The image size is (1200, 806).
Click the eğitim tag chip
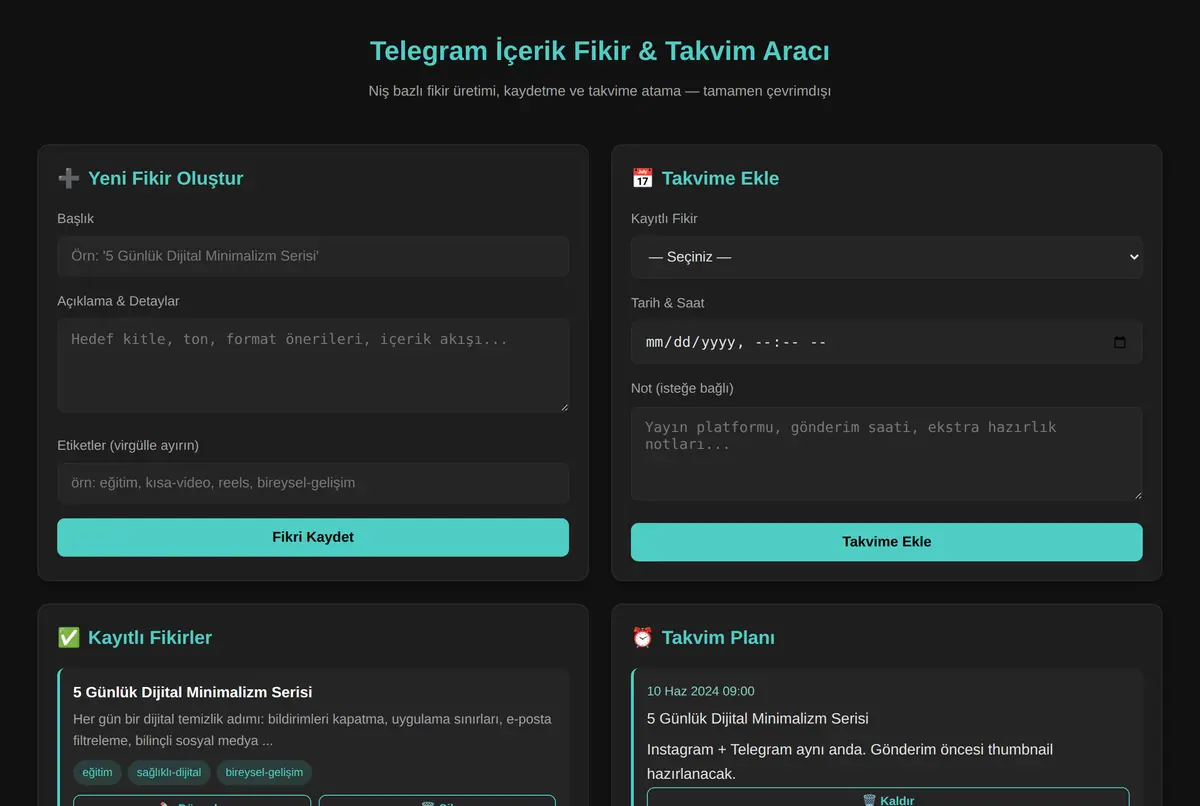point(97,772)
